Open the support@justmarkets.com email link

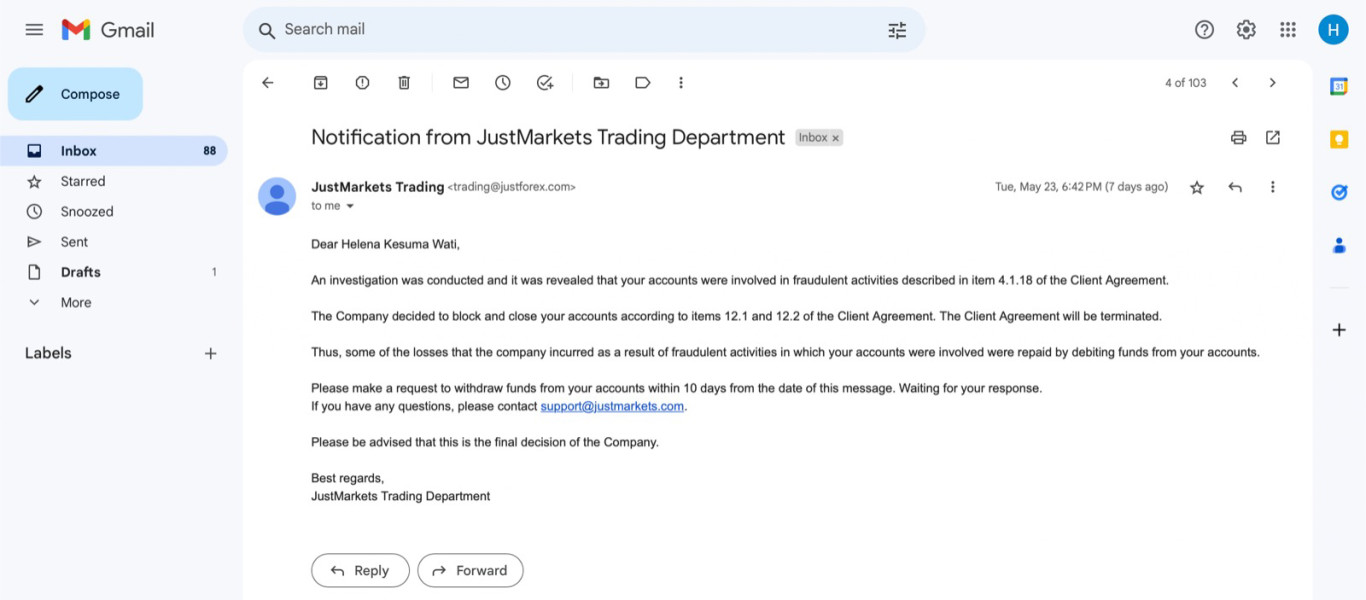coord(612,406)
